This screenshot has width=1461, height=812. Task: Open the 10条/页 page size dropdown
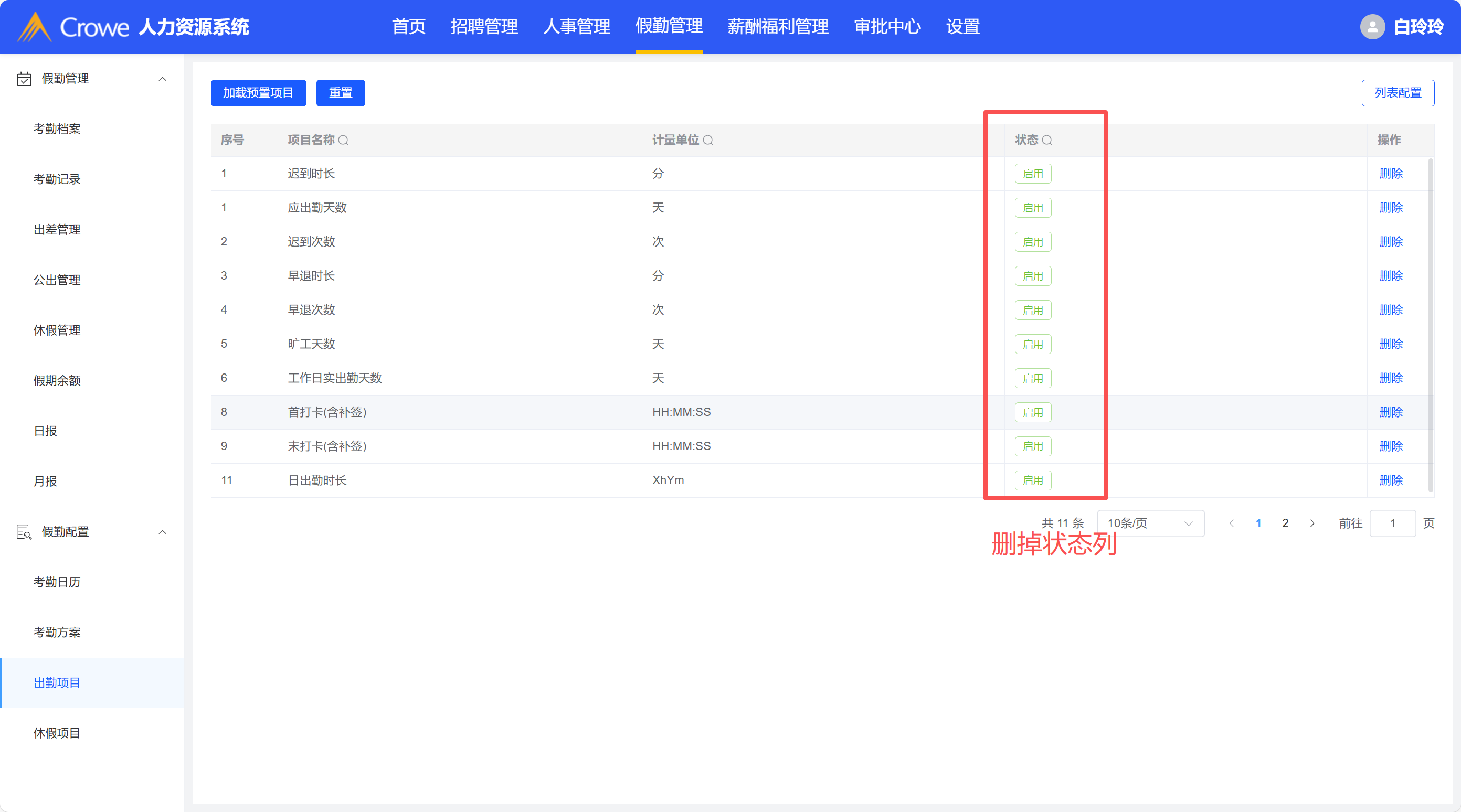[1150, 523]
